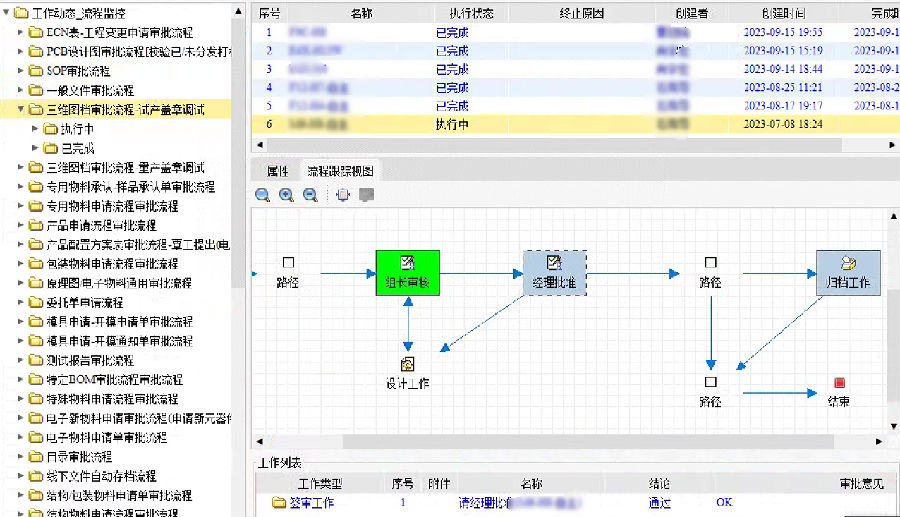Expand the ECN表-工程变更申请审批流程 node
This screenshot has width=900, height=517.
coord(21,32)
